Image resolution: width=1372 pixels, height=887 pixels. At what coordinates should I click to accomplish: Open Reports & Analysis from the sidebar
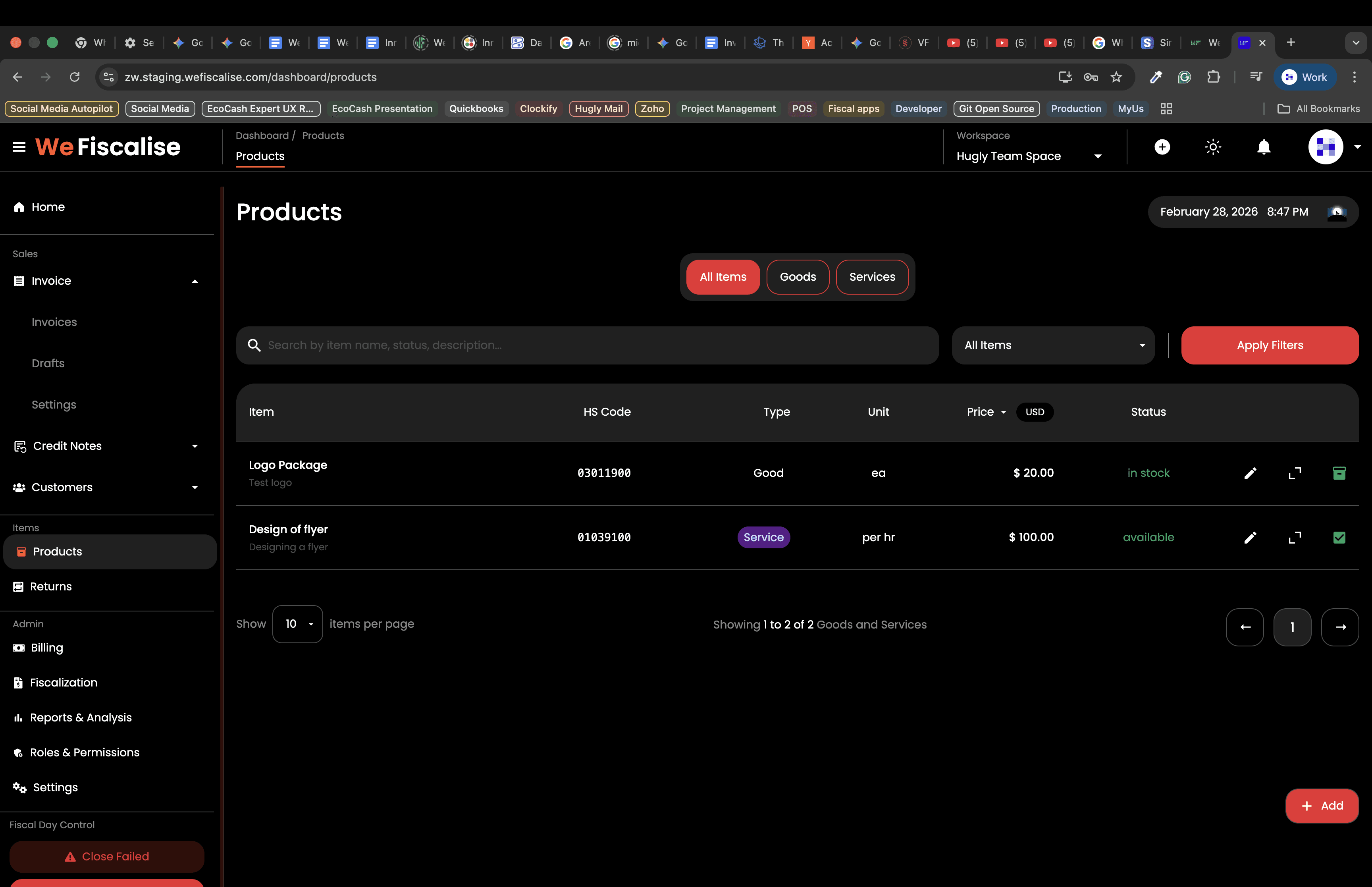point(81,718)
